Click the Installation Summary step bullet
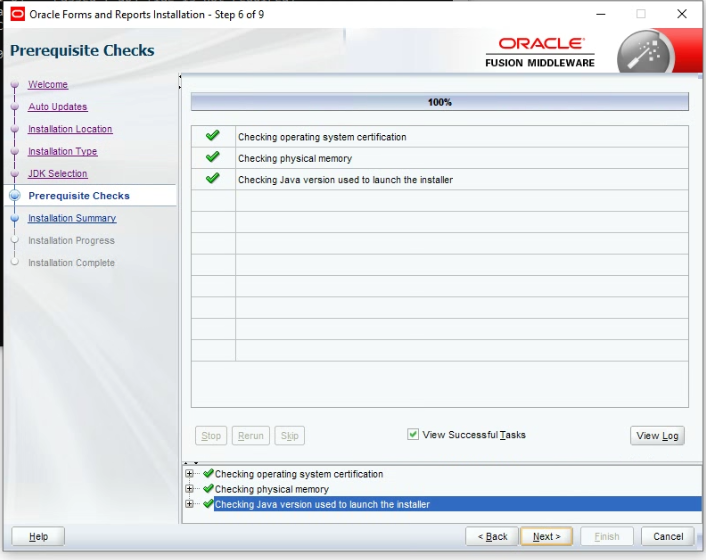 click(x=14, y=218)
